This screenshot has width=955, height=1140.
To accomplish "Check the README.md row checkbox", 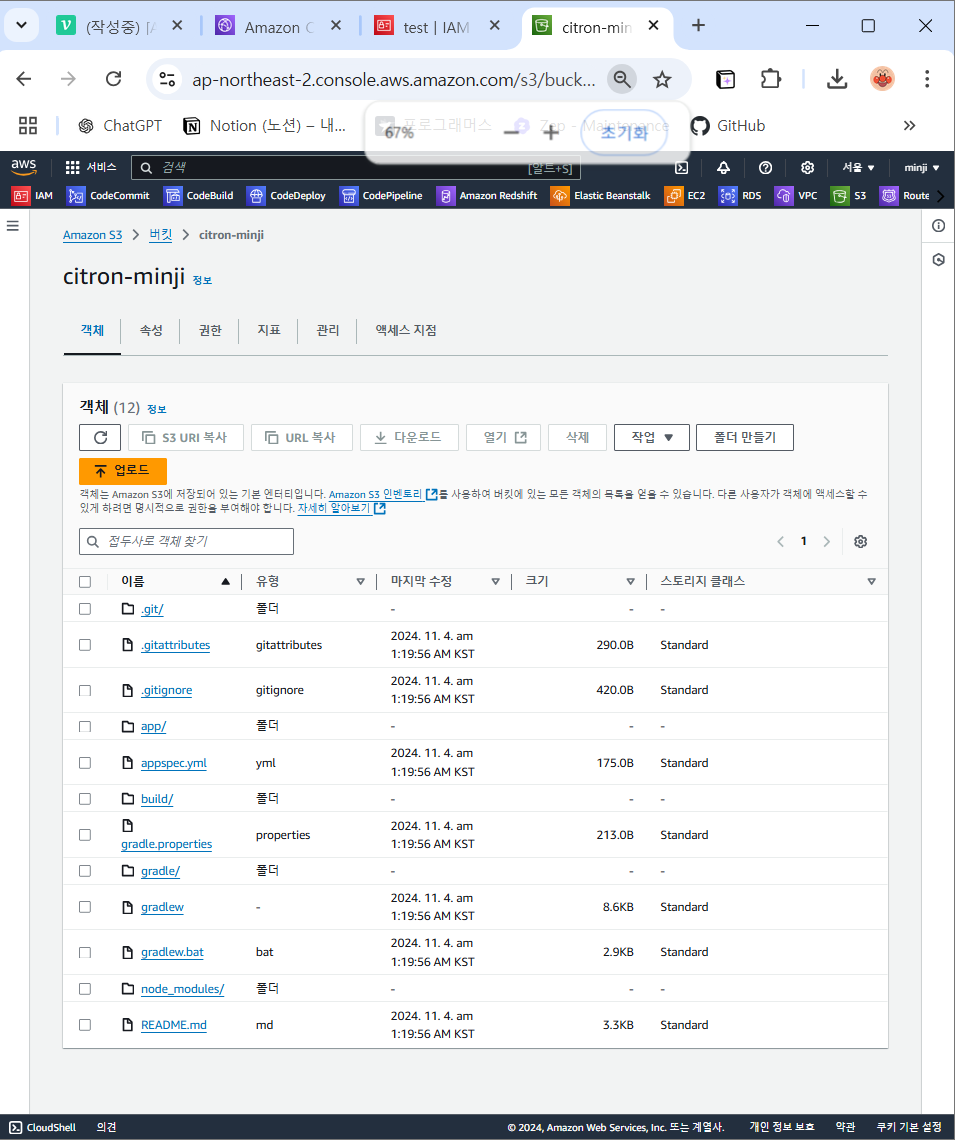I will tap(85, 1025).
